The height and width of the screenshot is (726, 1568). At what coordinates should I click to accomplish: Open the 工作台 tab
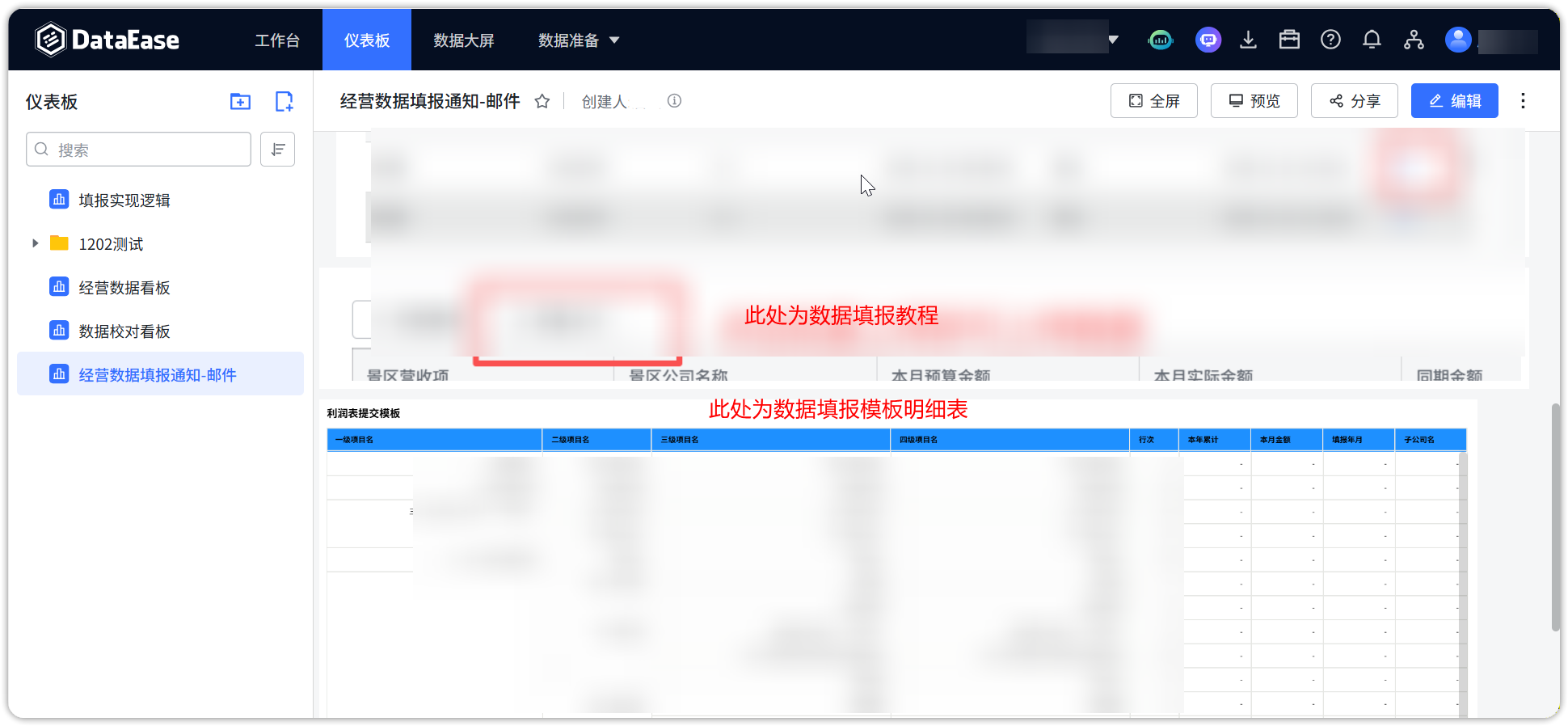pyautogui.click(x=277, y=40)
